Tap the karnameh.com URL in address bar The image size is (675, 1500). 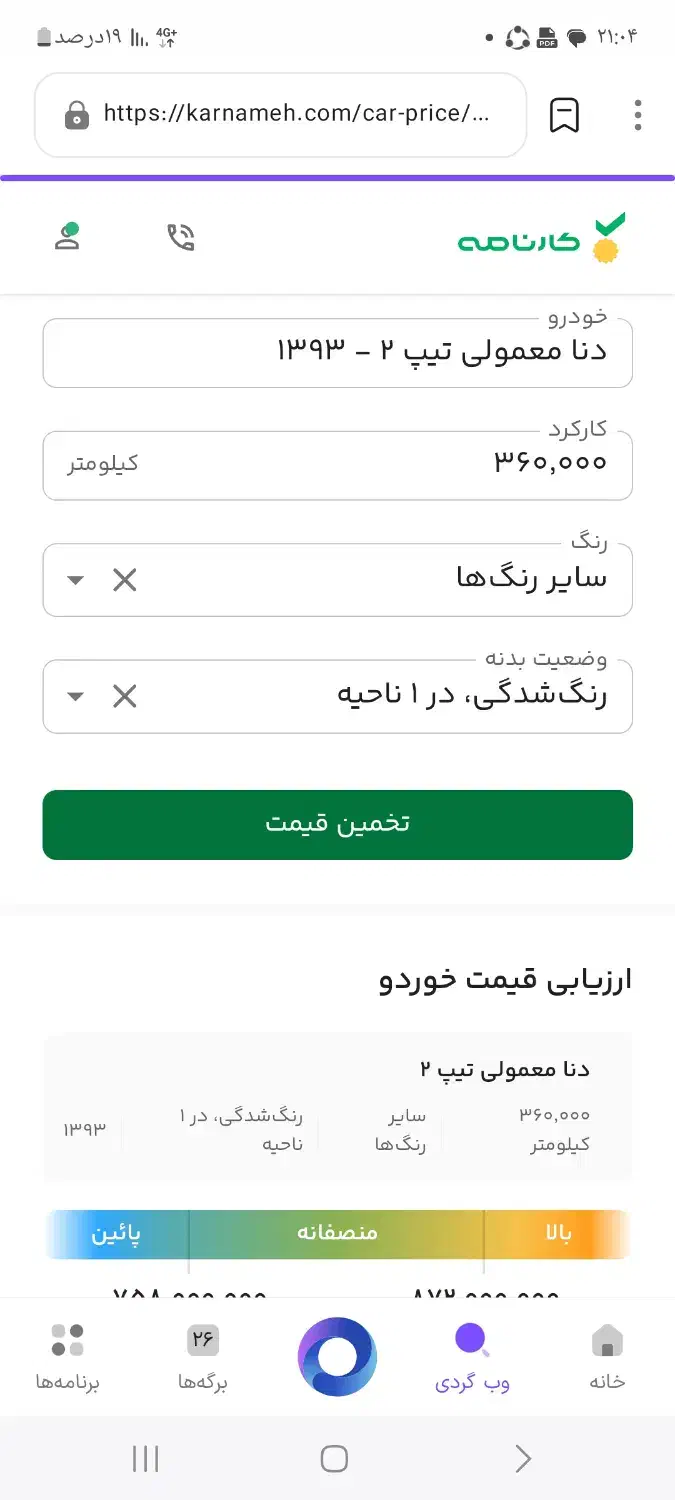[x=290, y=115]
